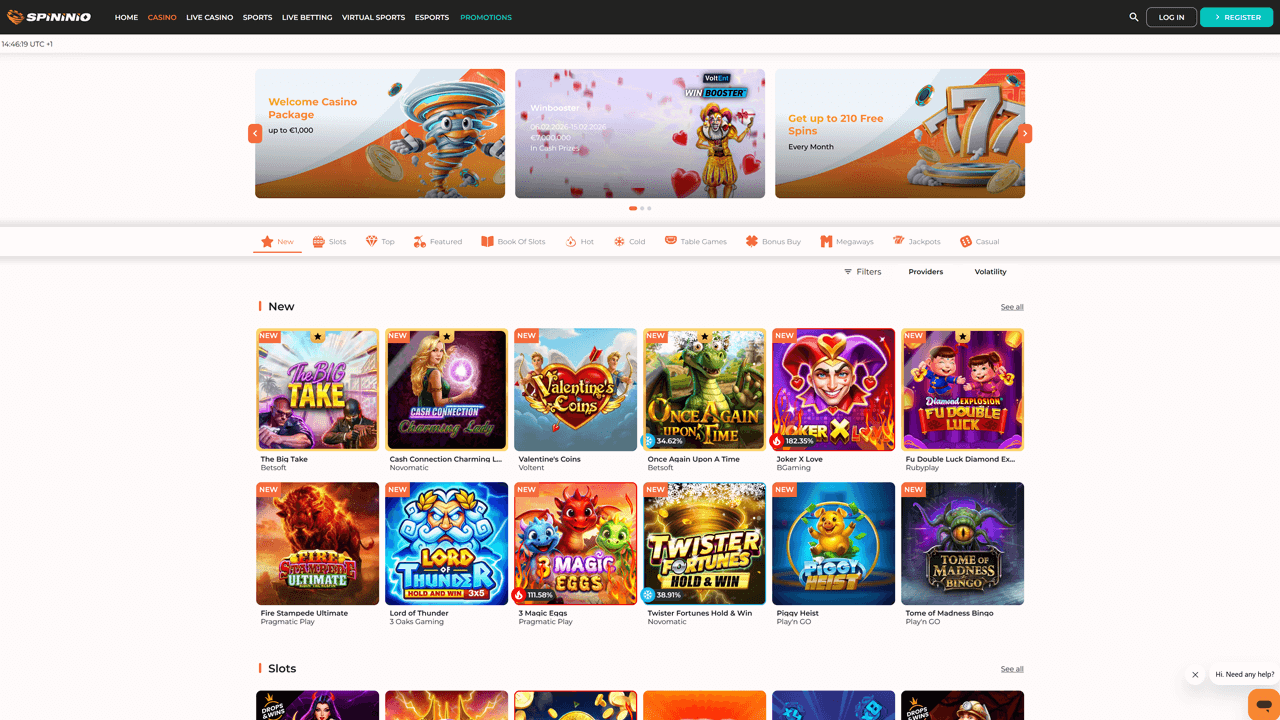Click the star badge on Fu Double Luck

(963, 337)
